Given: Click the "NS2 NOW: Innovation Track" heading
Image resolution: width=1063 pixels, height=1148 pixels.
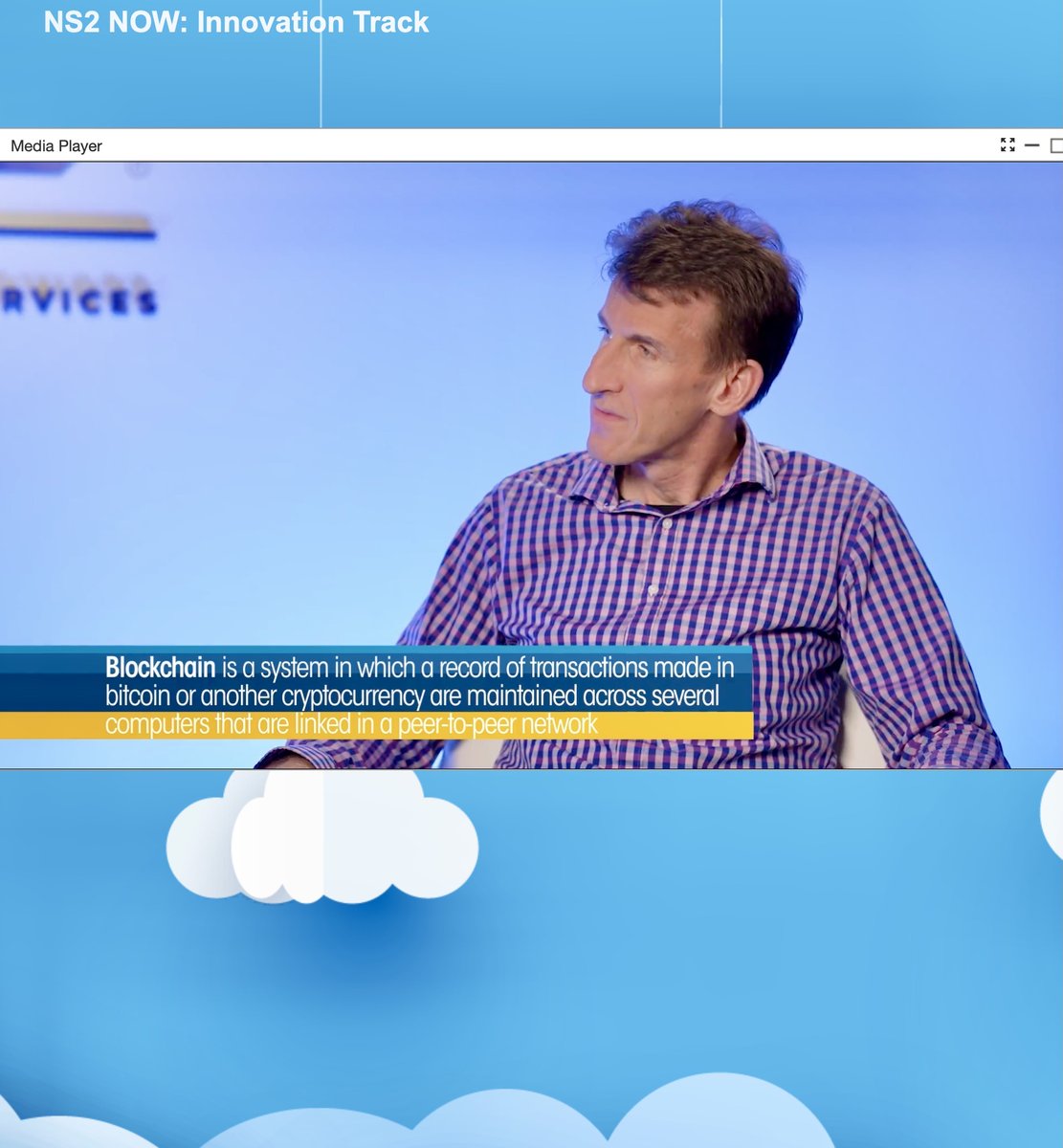Looking at the screenshot, I should pos(236,23).
